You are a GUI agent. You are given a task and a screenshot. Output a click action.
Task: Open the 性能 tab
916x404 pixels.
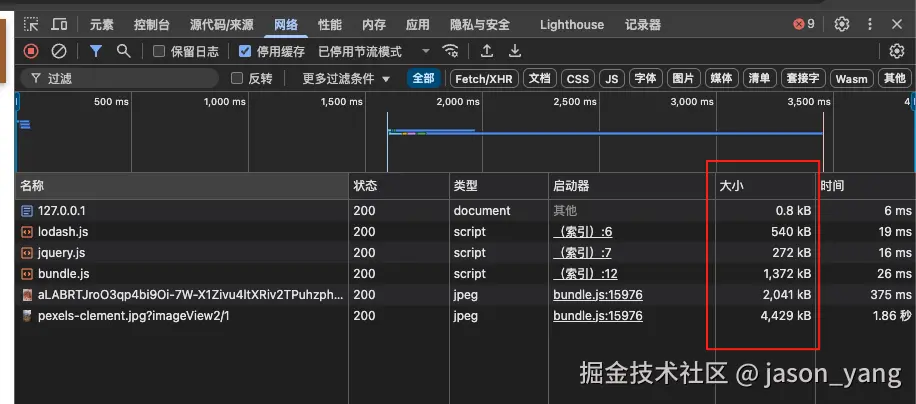tap(330, 25)
